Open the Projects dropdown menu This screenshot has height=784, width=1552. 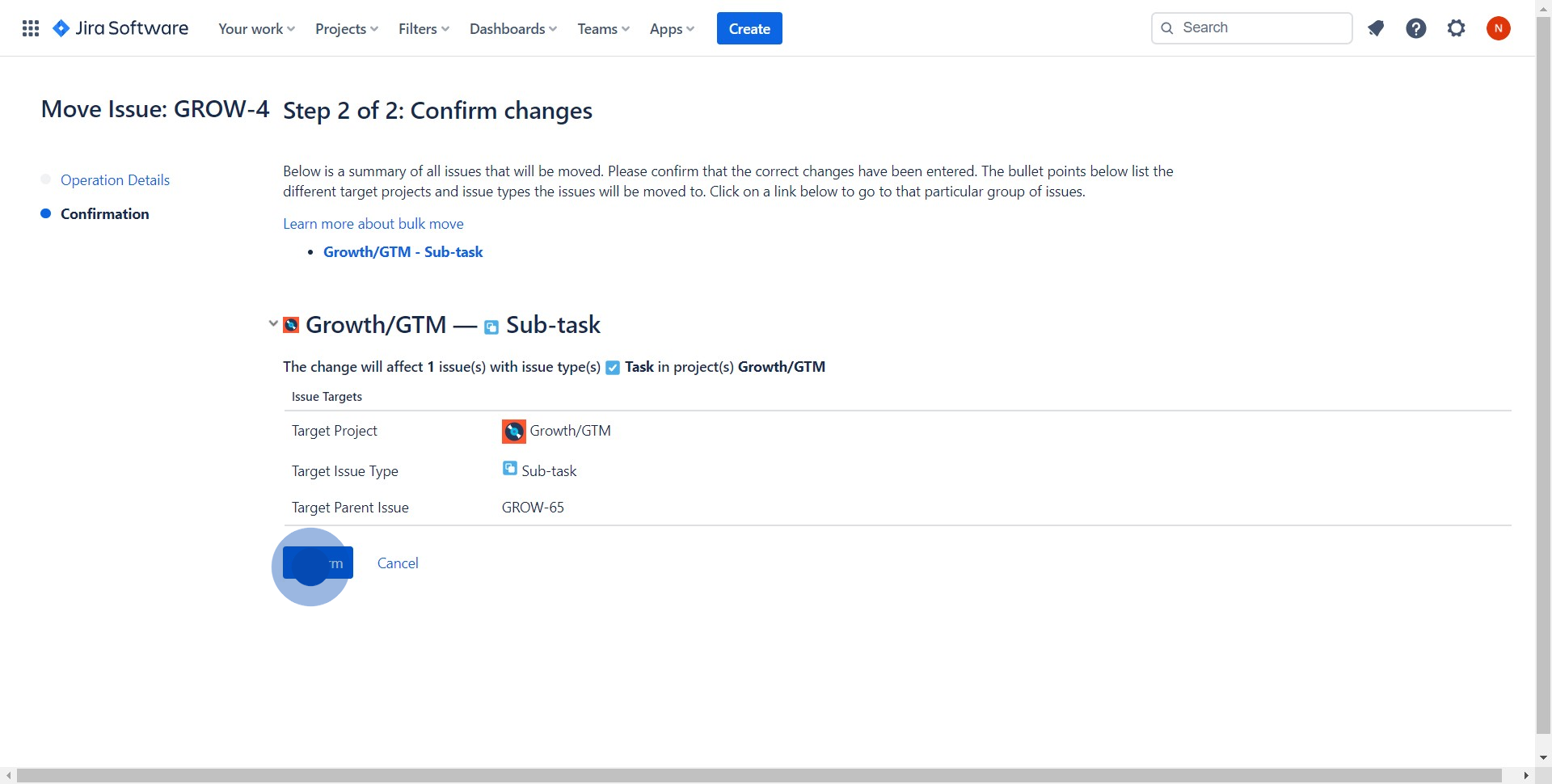347,29
